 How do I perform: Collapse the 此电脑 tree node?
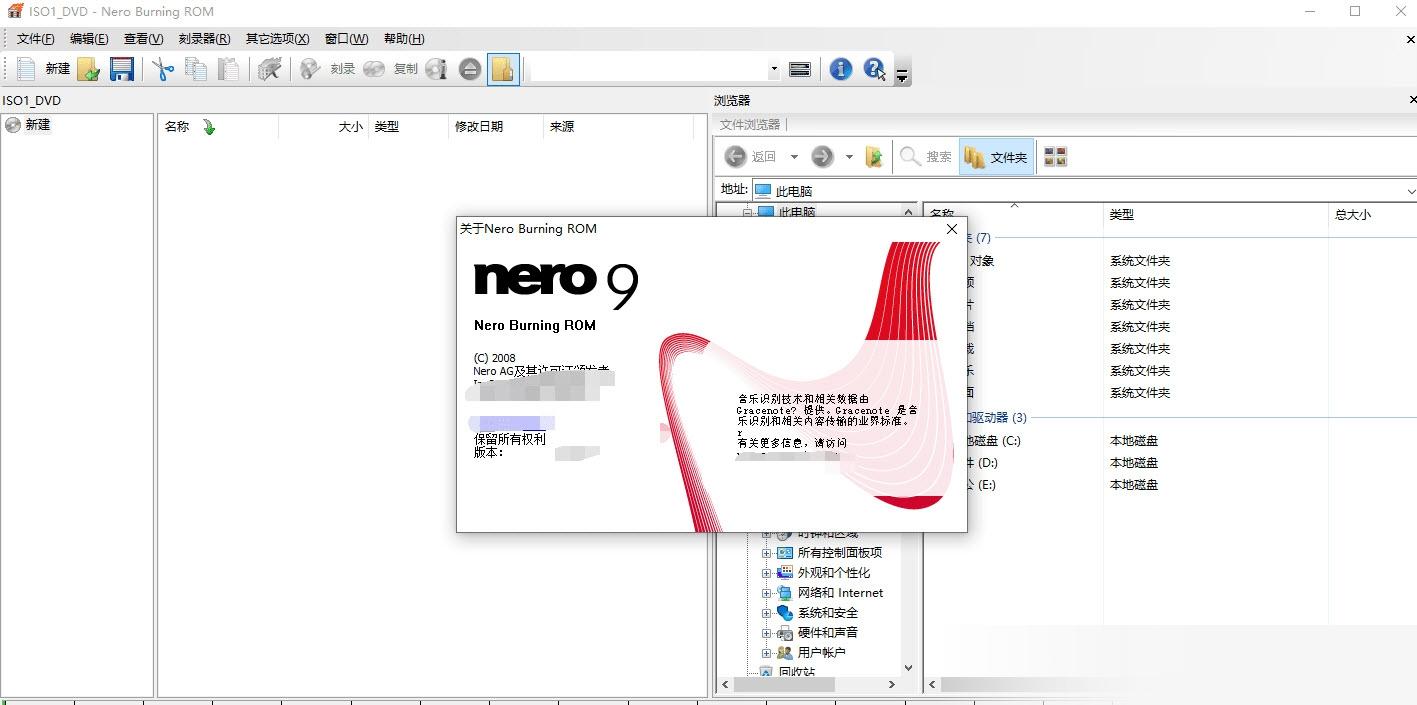(746, 213)
